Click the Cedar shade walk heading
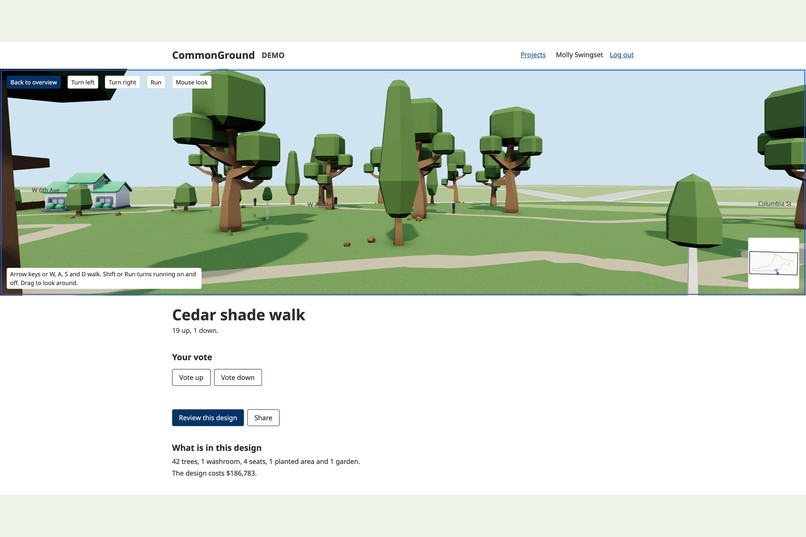Screen dimensions: 806x537 point(239,314)
